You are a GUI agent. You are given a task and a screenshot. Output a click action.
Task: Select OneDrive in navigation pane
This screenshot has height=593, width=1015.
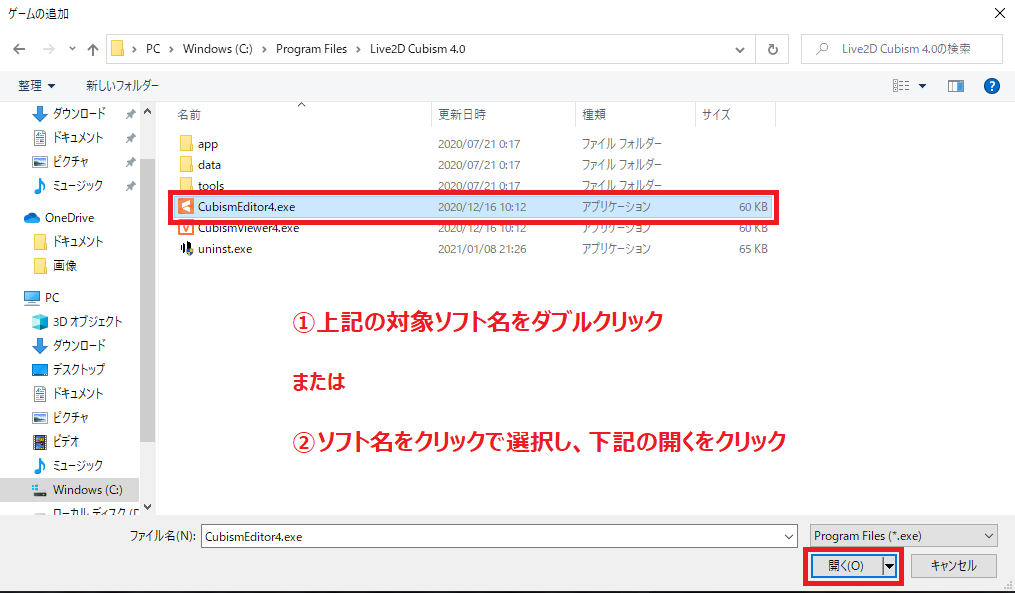(x=69, y=218)
